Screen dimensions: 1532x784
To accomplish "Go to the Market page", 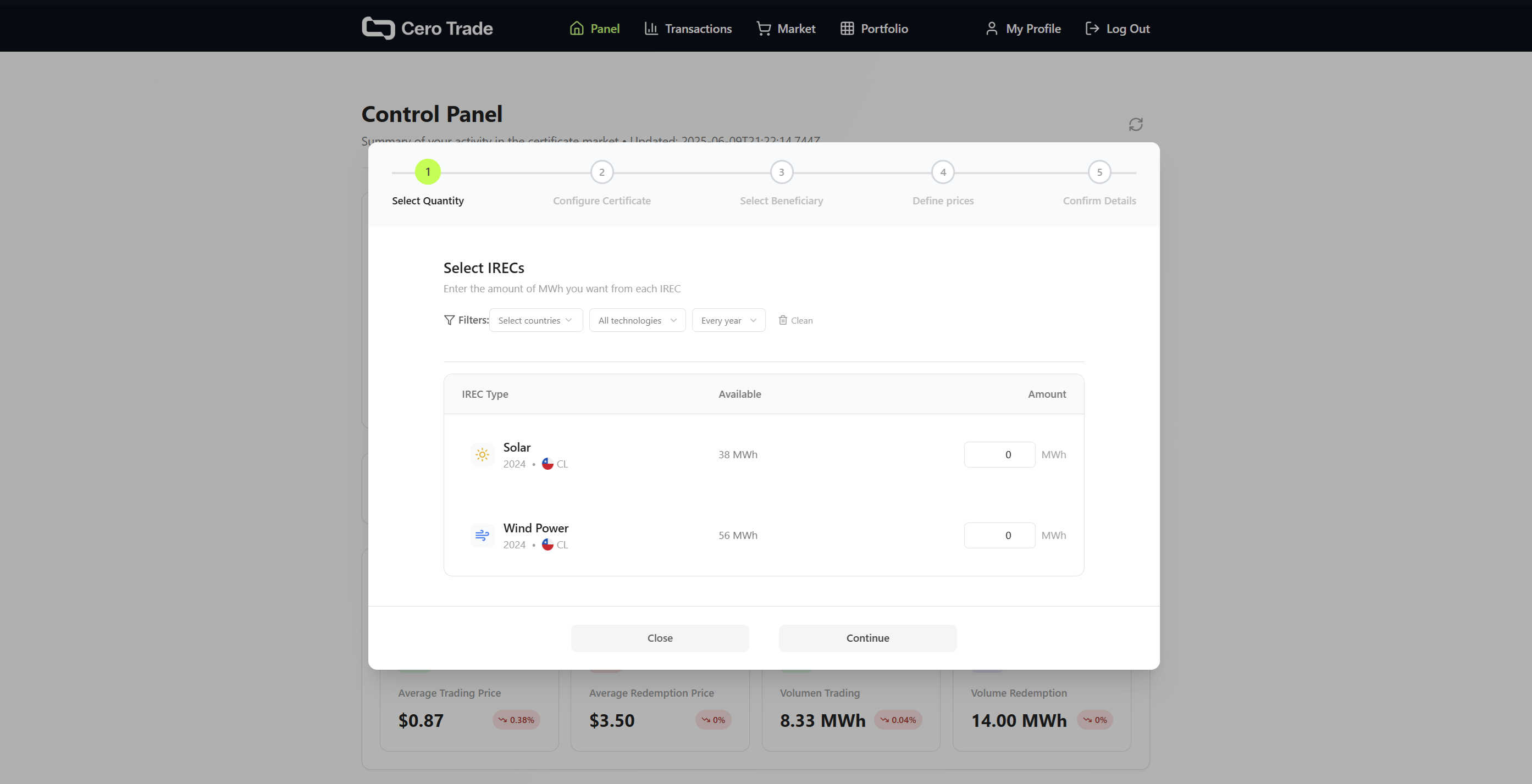I will click(786, 29).
